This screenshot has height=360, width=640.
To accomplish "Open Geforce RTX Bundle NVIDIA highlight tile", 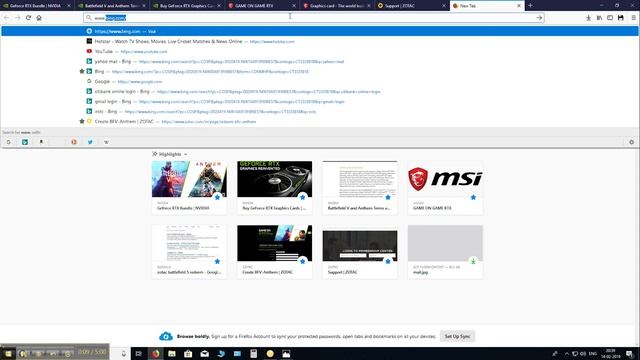I will [x=189, y=187].
